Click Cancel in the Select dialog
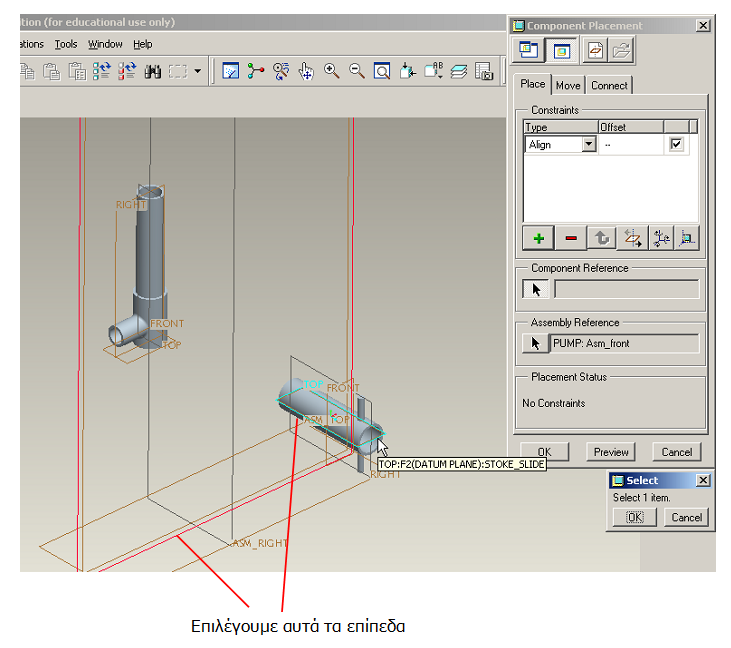Image resolution: width=731 pixels, height=648 pixels. coord(686,517)
